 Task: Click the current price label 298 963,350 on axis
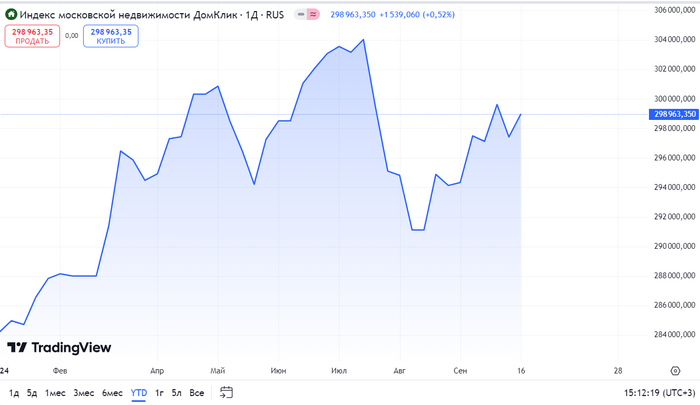point(674,114)
